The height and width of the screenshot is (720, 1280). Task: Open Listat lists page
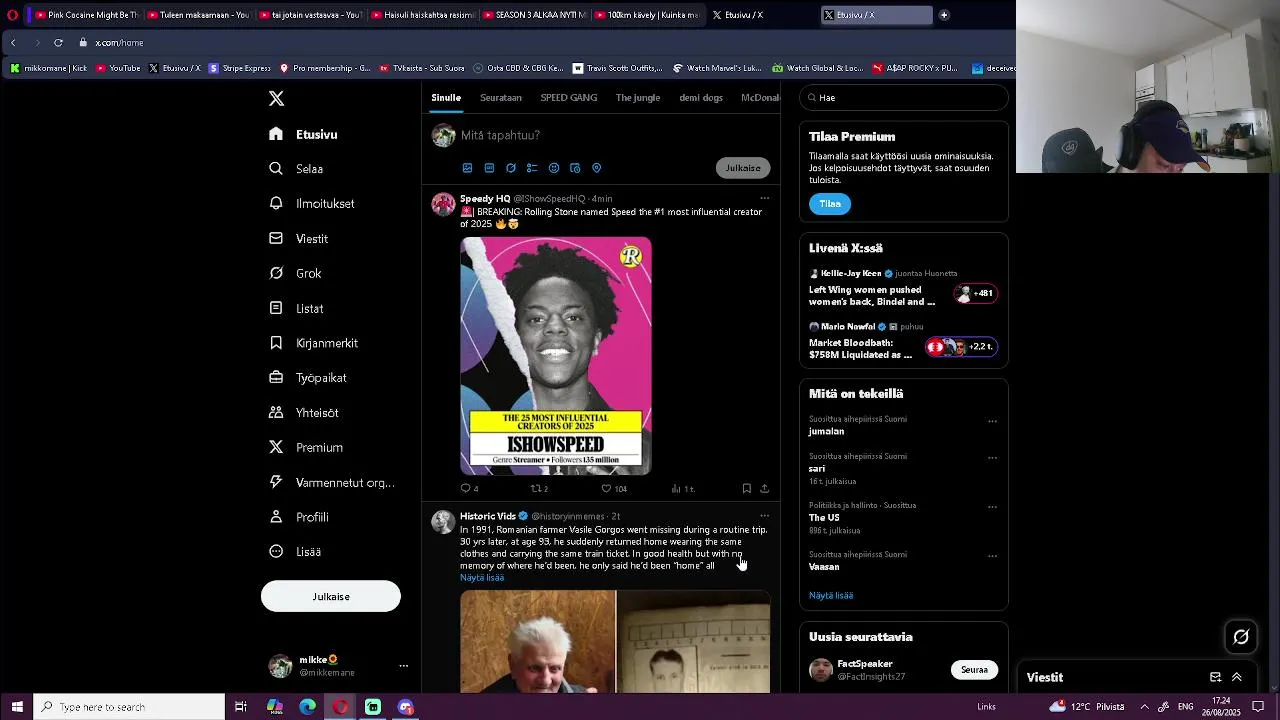point(297,308)
